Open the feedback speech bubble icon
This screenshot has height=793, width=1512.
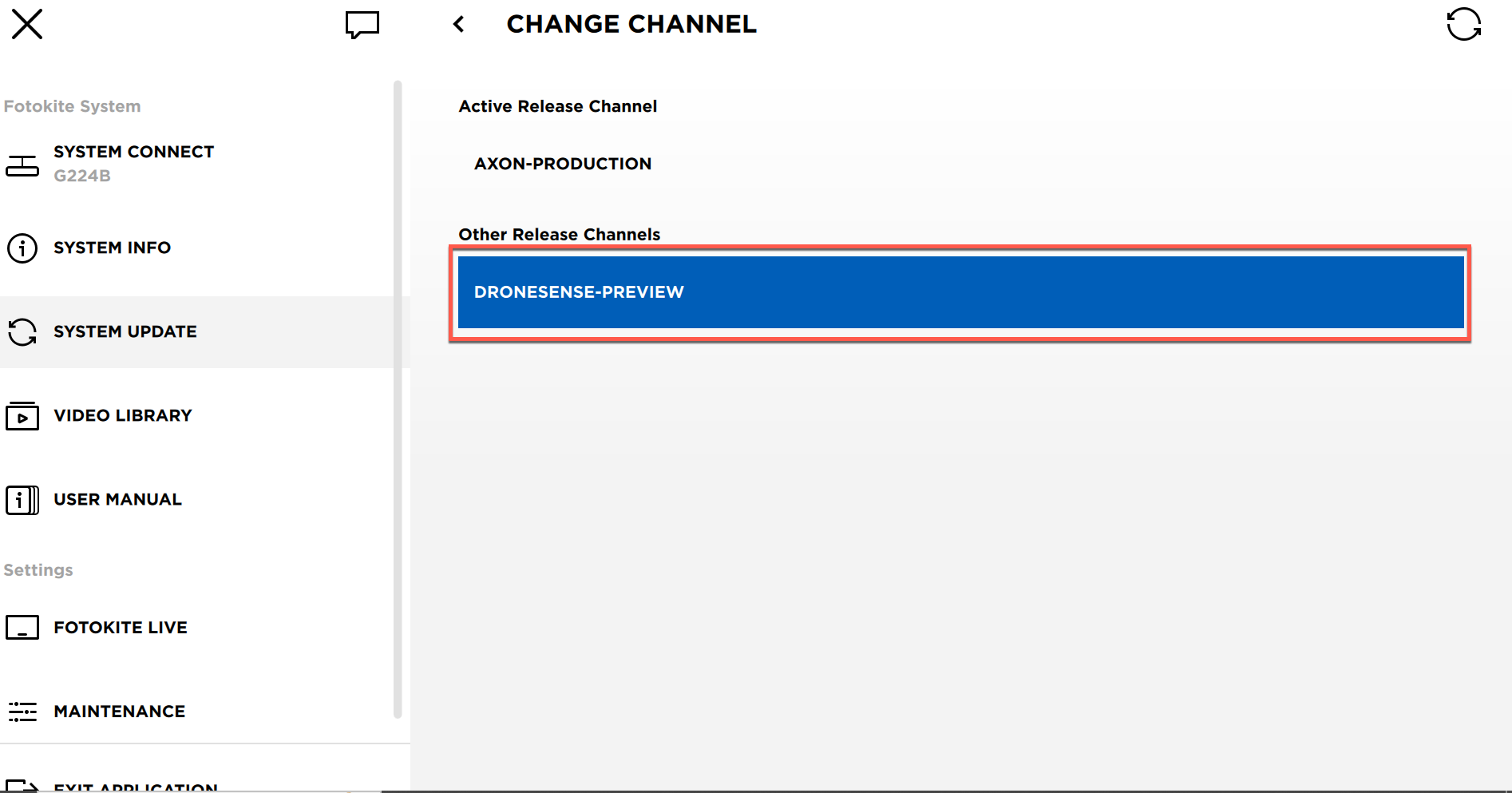pos(362,25)
